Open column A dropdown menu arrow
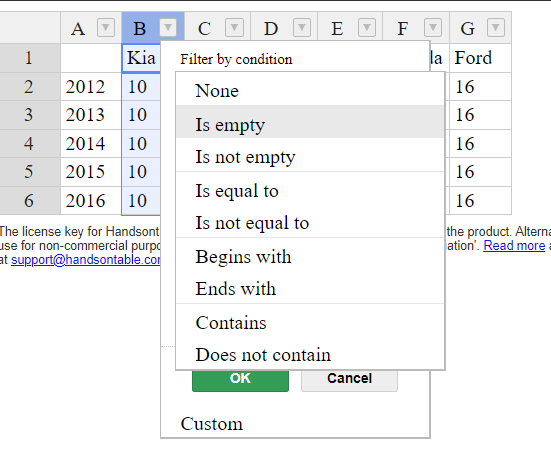The image size is (551, 462). click(x=106, y=28)
